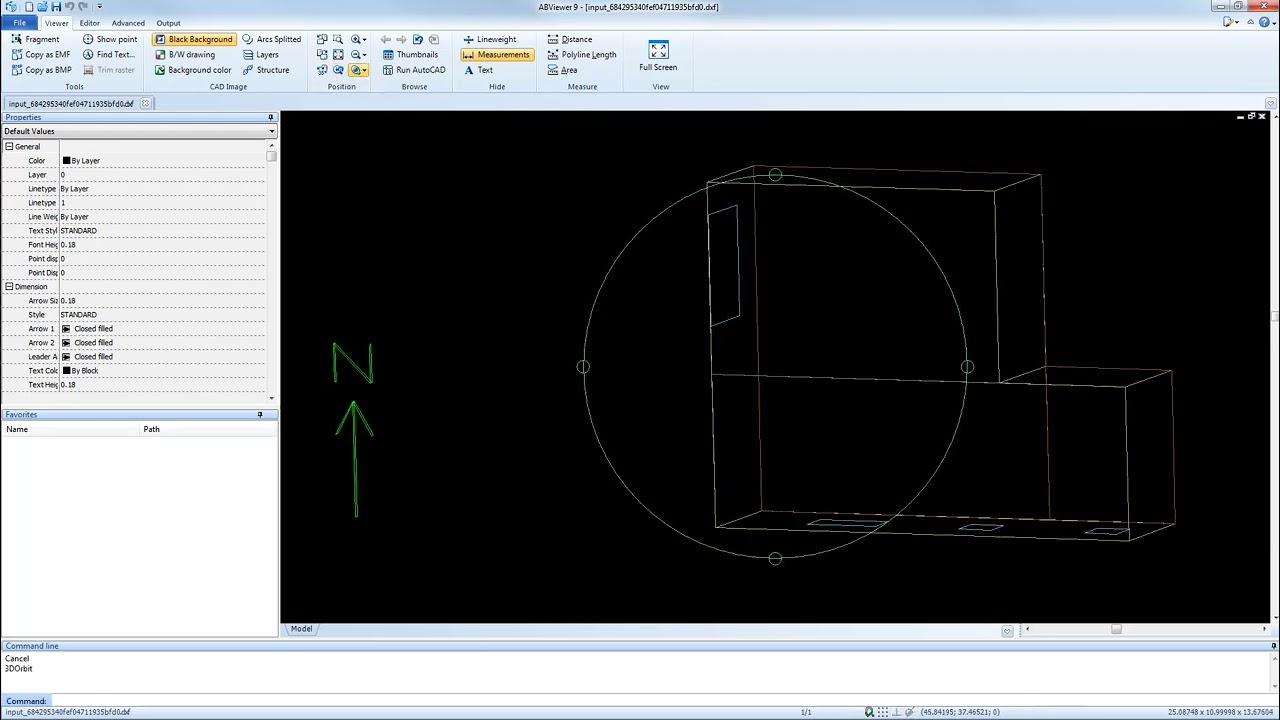Click the next file arrow
This screenshot has height=720, width=1280.
(401, 39)
